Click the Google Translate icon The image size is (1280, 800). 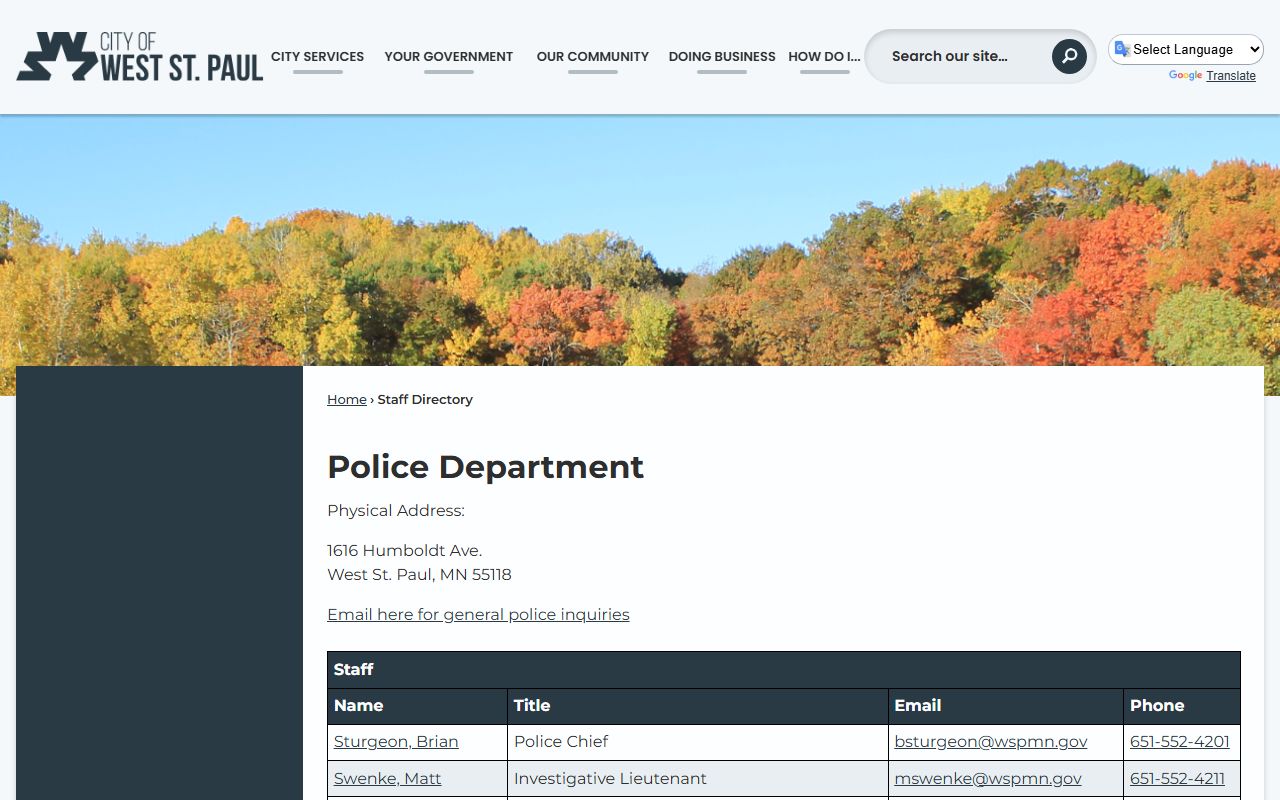[1122, 49]
